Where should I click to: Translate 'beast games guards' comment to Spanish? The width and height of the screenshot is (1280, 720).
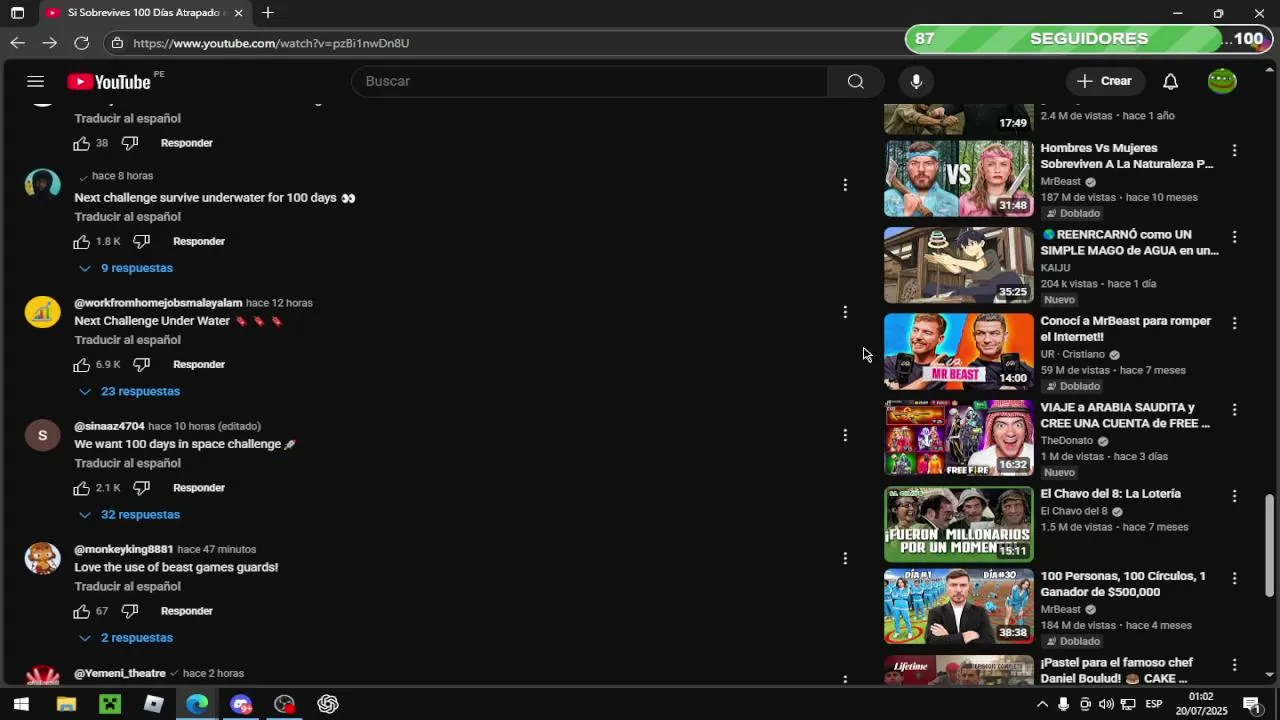[127, 587]
